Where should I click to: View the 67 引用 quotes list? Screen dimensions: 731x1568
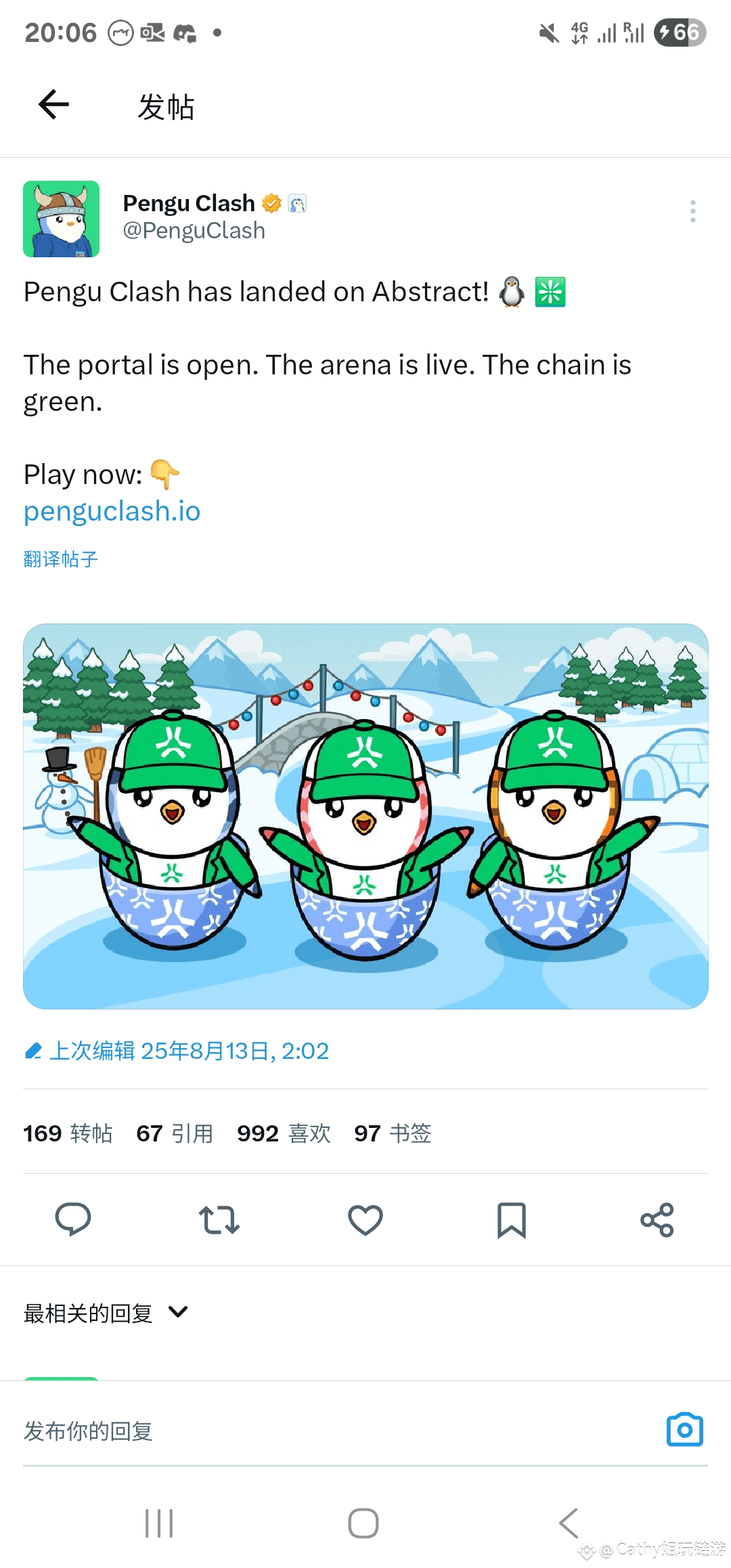175,1133
